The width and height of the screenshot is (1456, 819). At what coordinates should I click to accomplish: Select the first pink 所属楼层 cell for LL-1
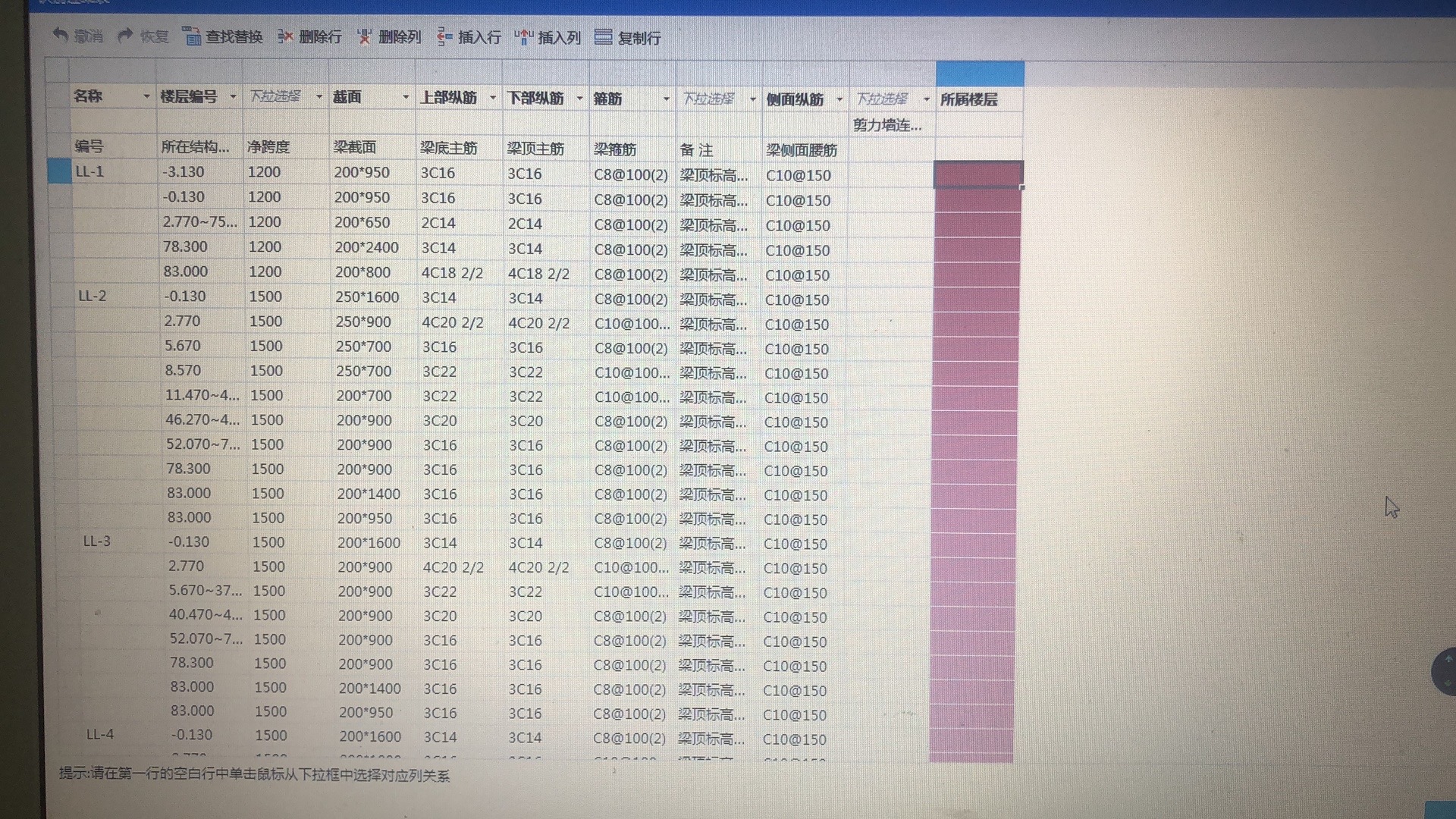coord(978,174)
